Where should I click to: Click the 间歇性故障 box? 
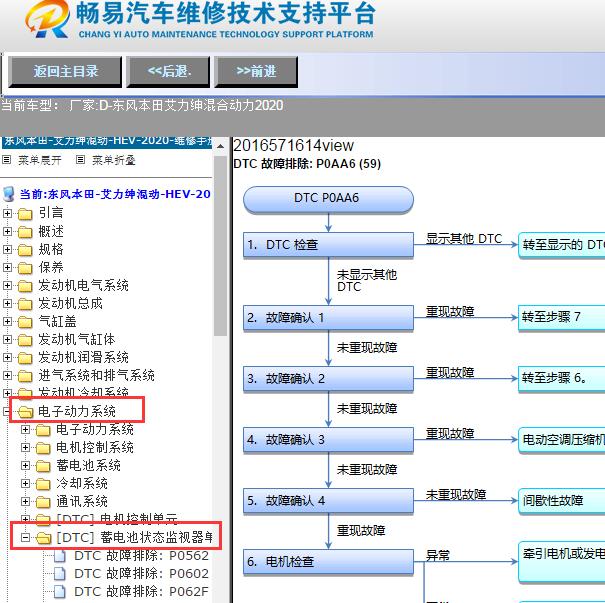[561, 500]
